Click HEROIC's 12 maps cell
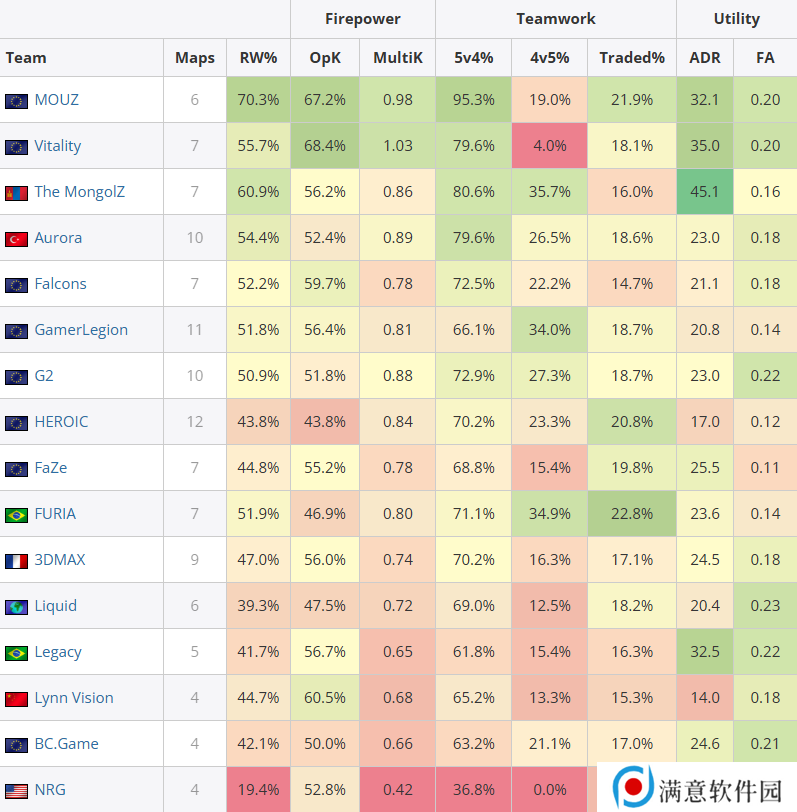Image resolution: width=797 pixels, height=812 pixels. [x=195, y=422]
